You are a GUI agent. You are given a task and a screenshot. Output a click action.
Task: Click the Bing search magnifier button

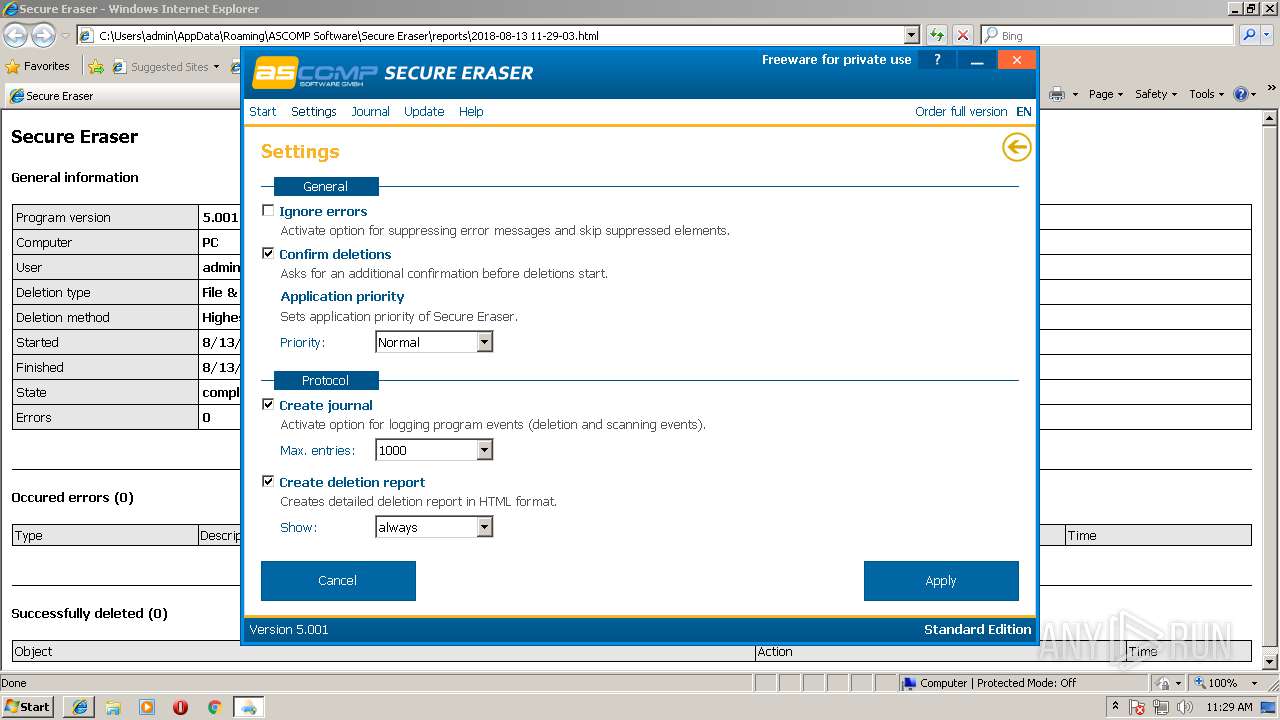[1249, 35]
